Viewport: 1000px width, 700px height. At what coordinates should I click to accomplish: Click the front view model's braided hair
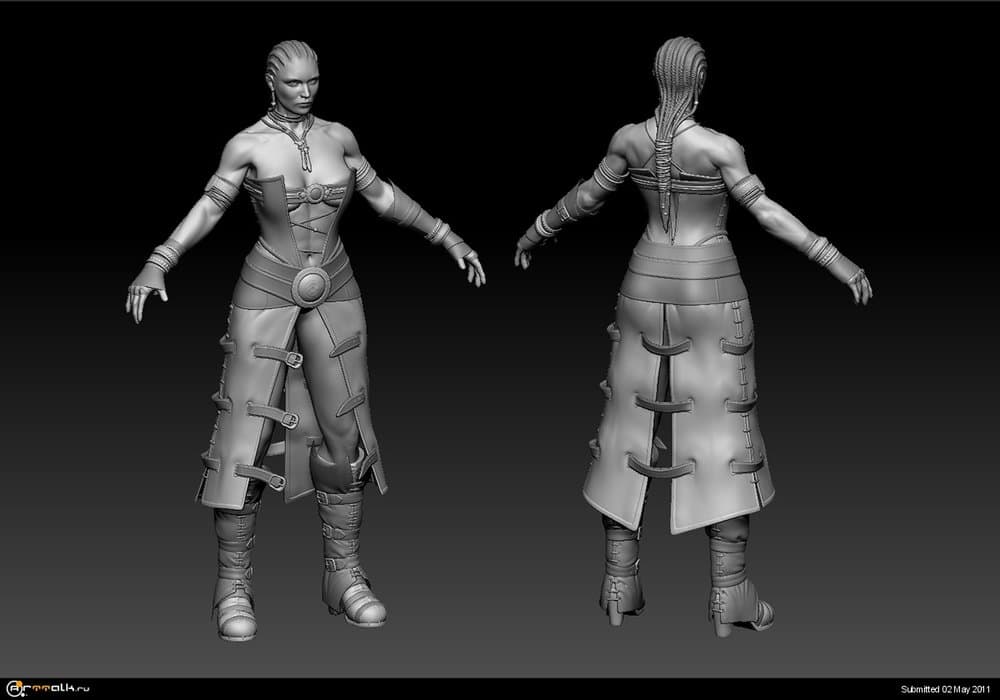(x=287, y=55)
